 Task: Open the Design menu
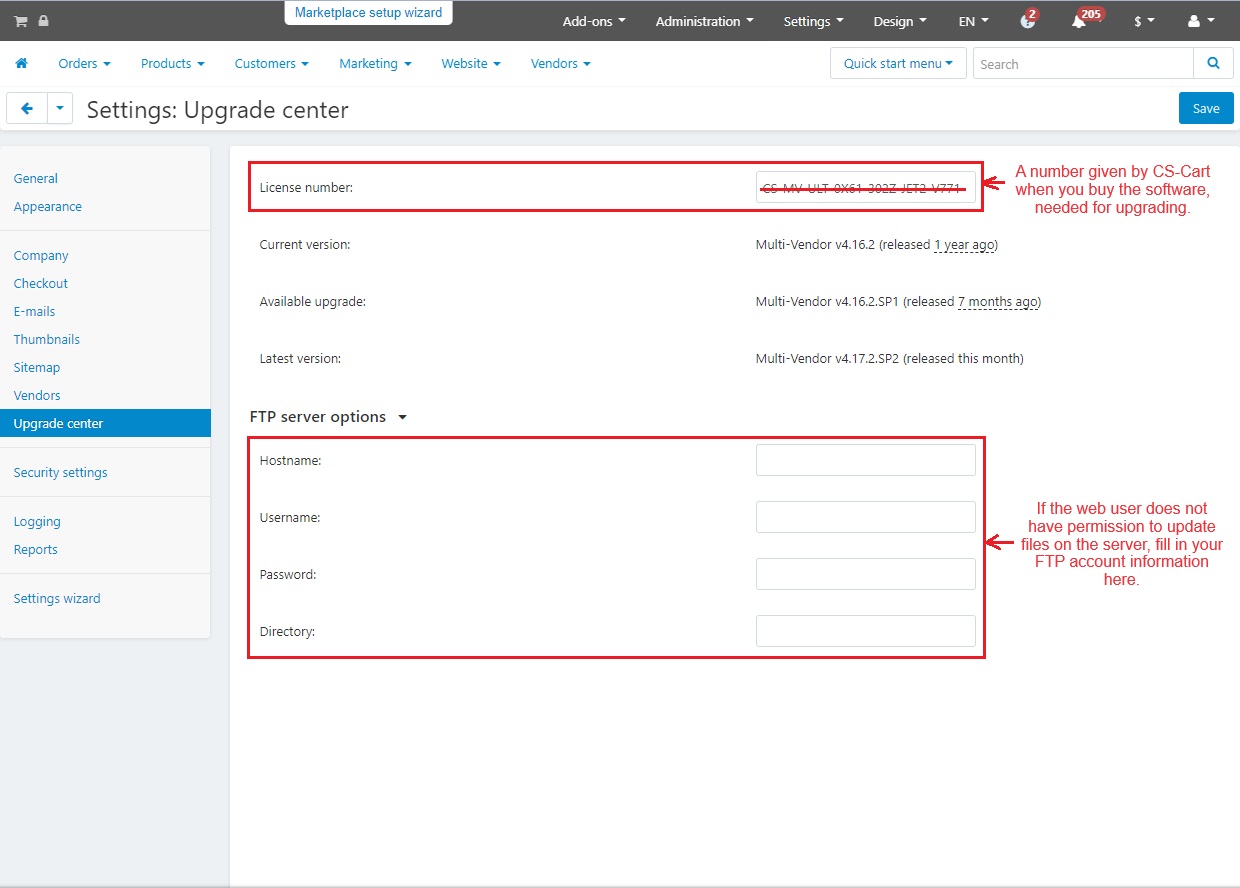click(899, 21)
